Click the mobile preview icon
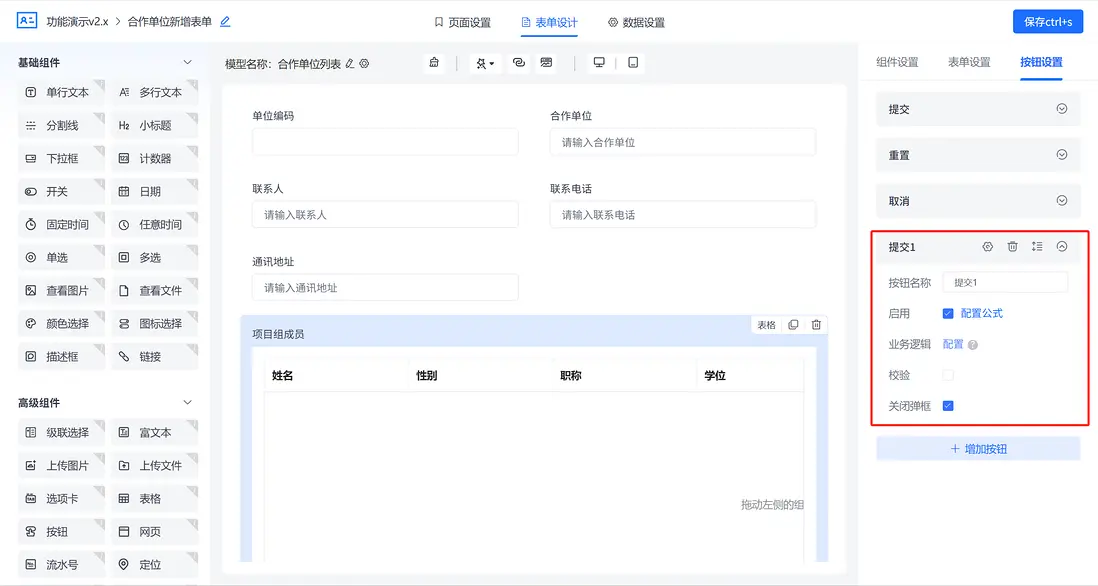Viewport: 1098px width, 586px height. [x=631, y=61]
